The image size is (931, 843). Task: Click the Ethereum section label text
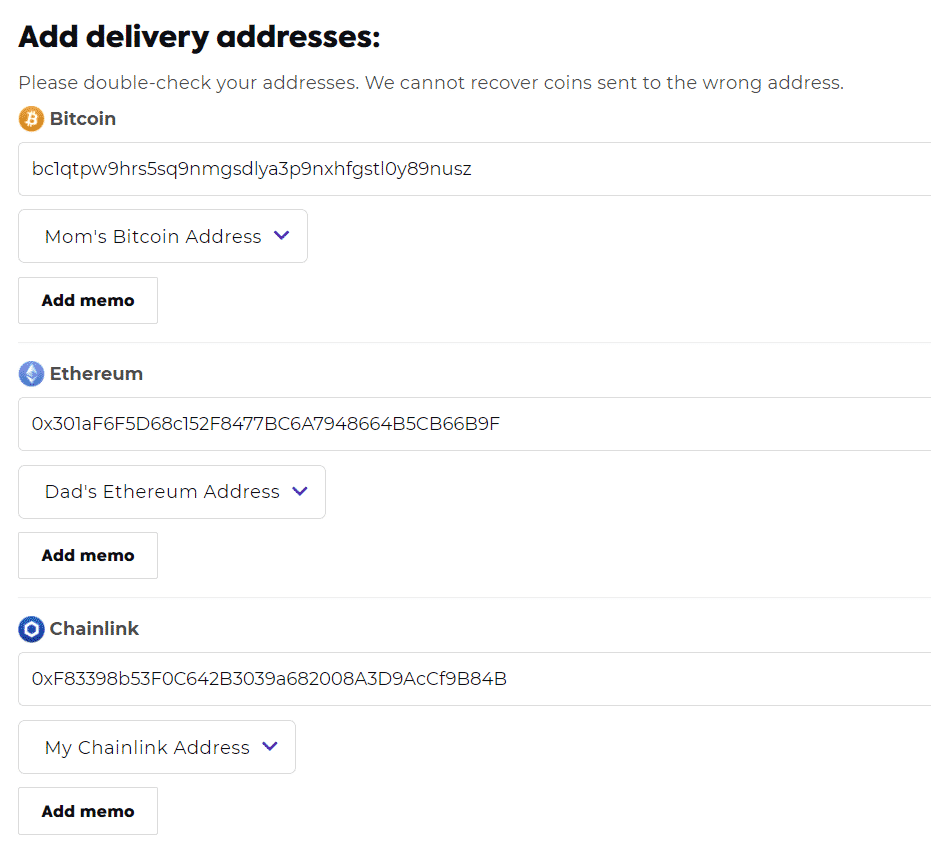(96, 374)
